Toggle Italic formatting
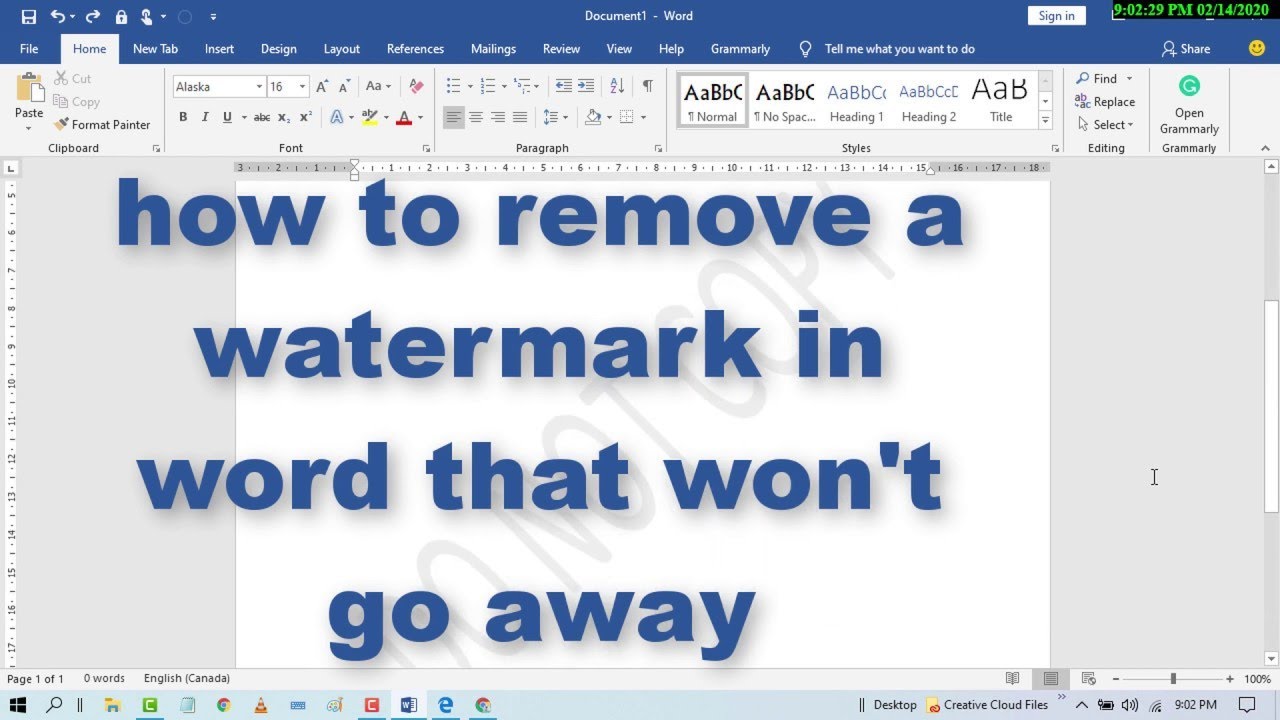1280x720 pixels. point(205,117)
